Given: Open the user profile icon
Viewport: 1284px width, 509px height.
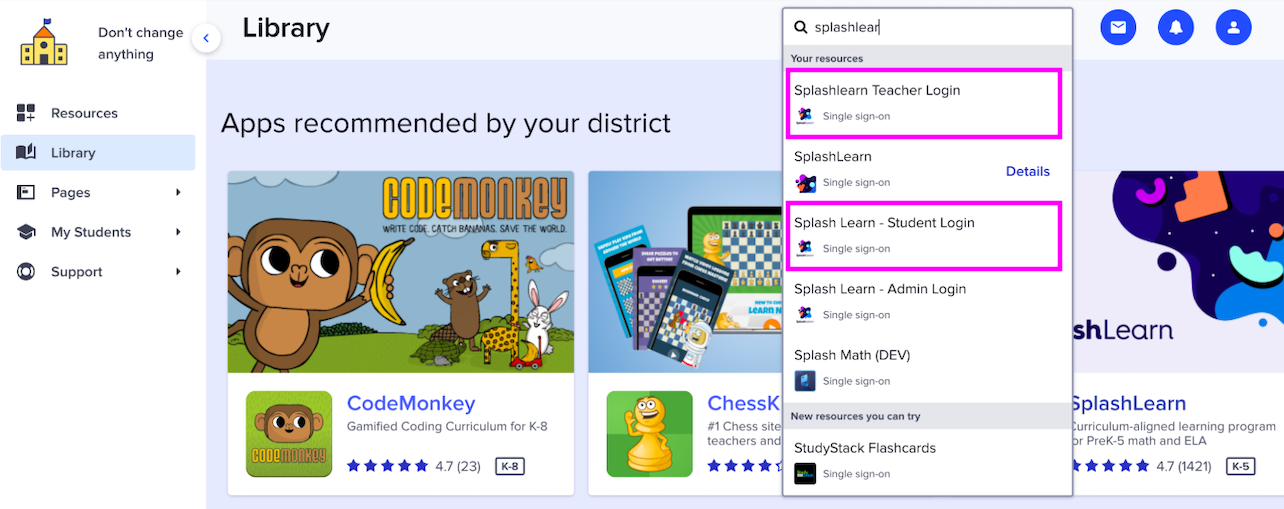Looking at the screenshot, I should [1234, 27].
